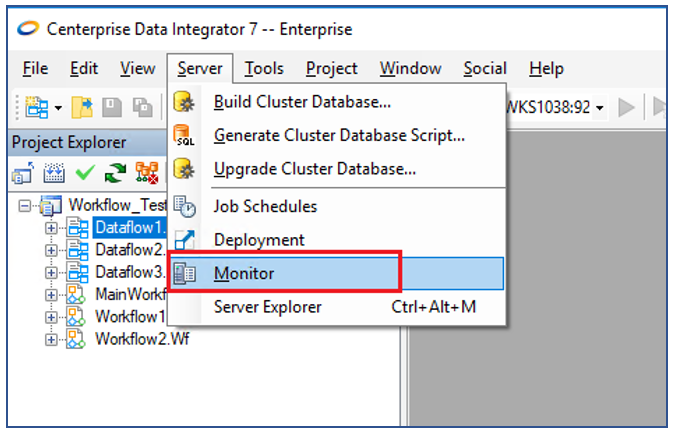
Task: Collapse the Workflow_Test project node
Action: [25, 205]
